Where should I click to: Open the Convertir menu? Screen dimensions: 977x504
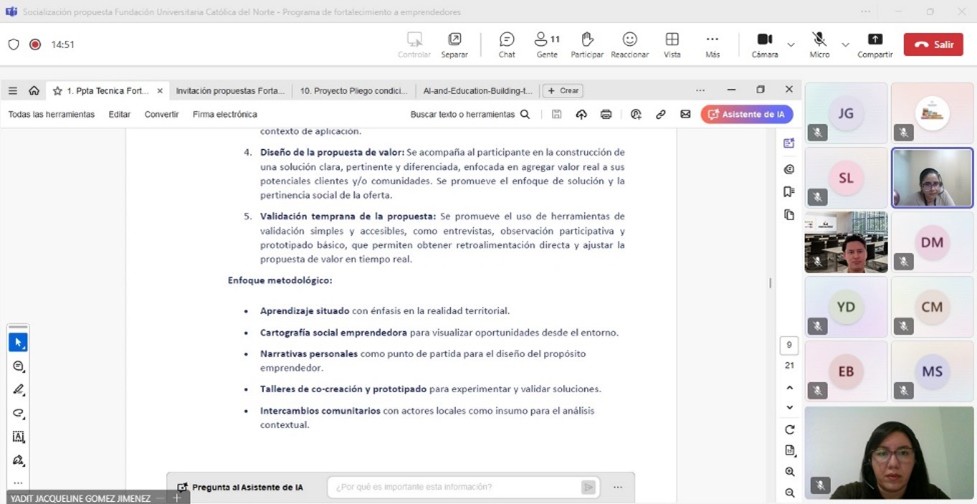(x=161, y=115)
